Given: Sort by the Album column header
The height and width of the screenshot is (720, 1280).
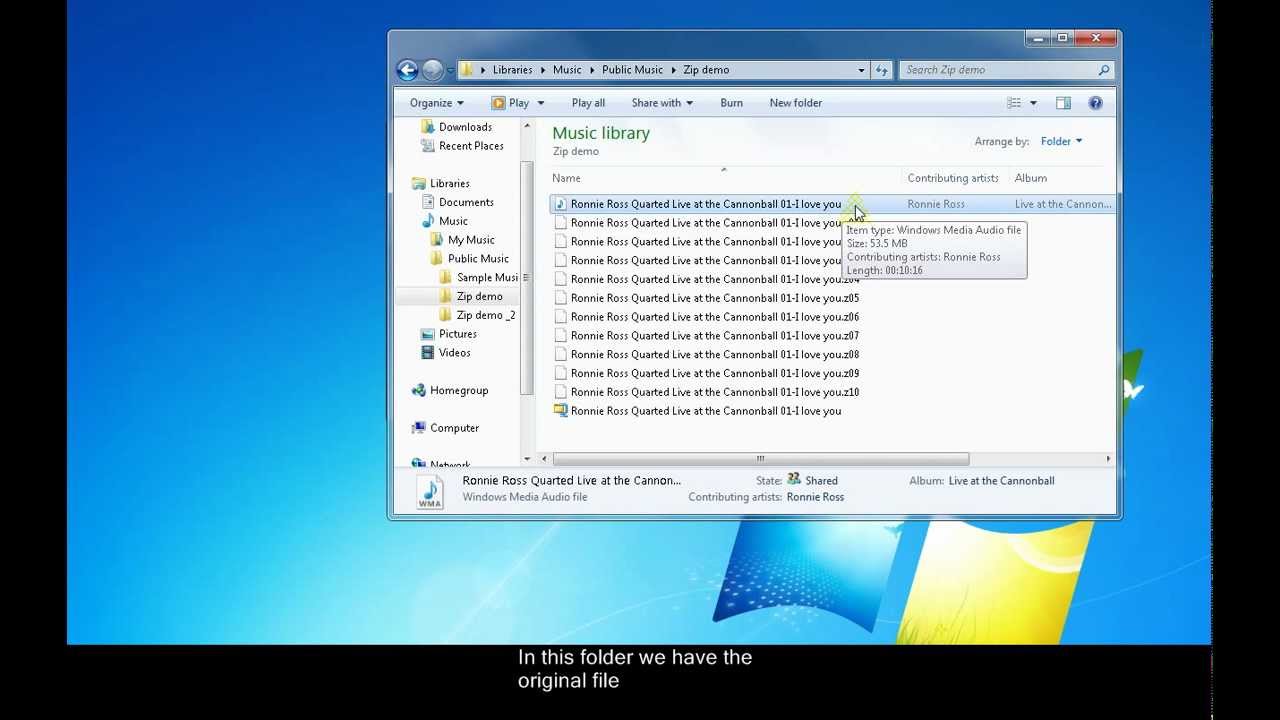Looking at the screenshot, I should pos(1031,178).
